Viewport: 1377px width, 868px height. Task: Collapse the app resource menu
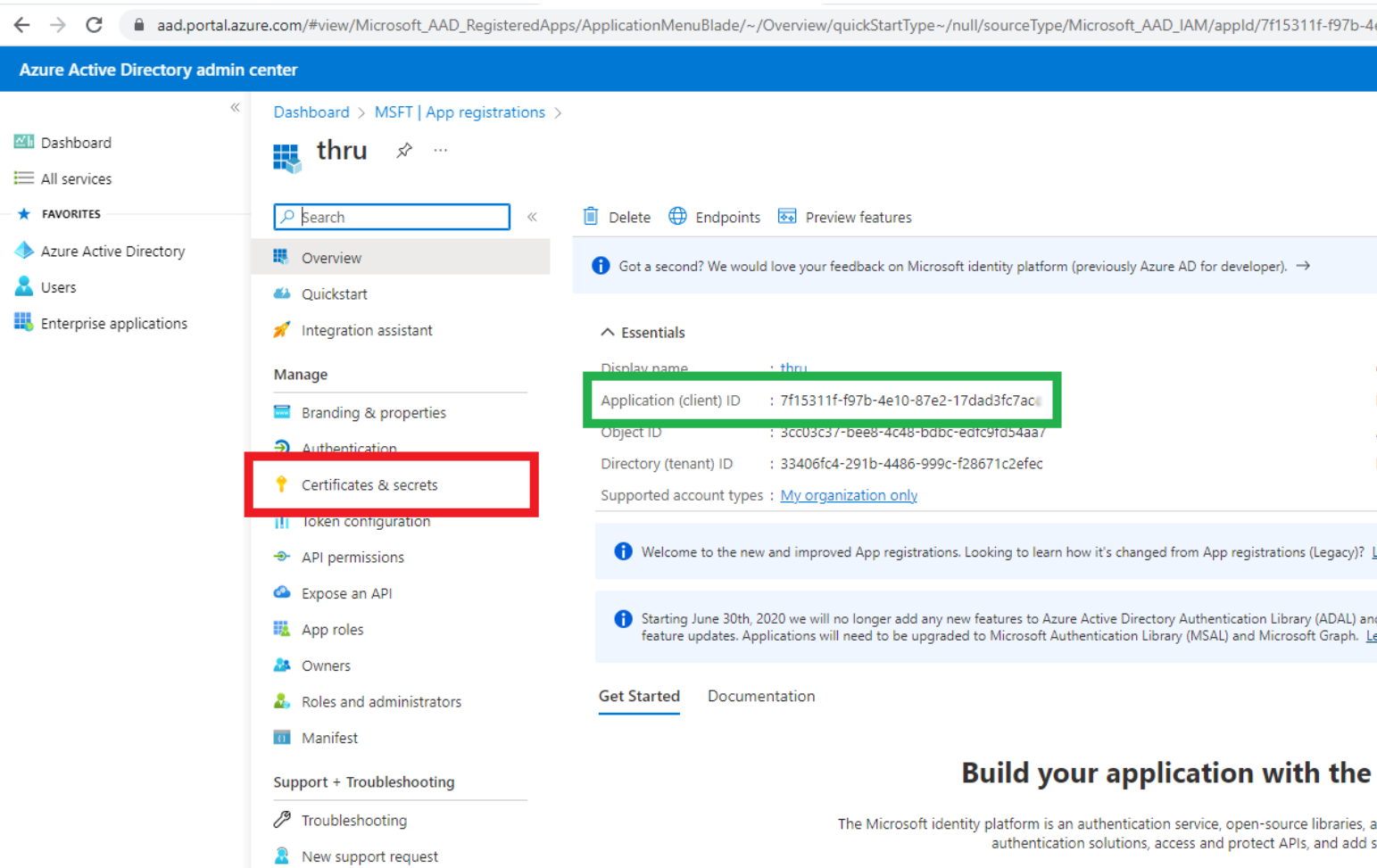(x=532, y=217)
